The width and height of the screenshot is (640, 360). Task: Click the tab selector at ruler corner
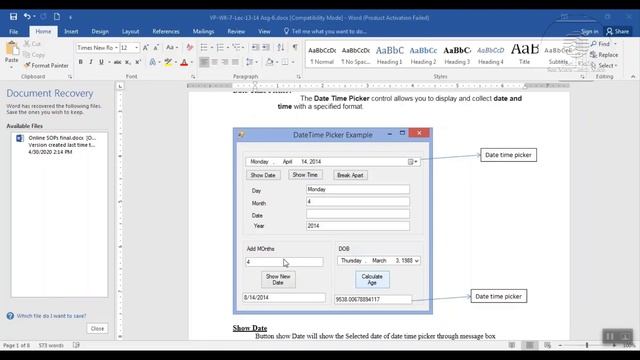point(120,86)
